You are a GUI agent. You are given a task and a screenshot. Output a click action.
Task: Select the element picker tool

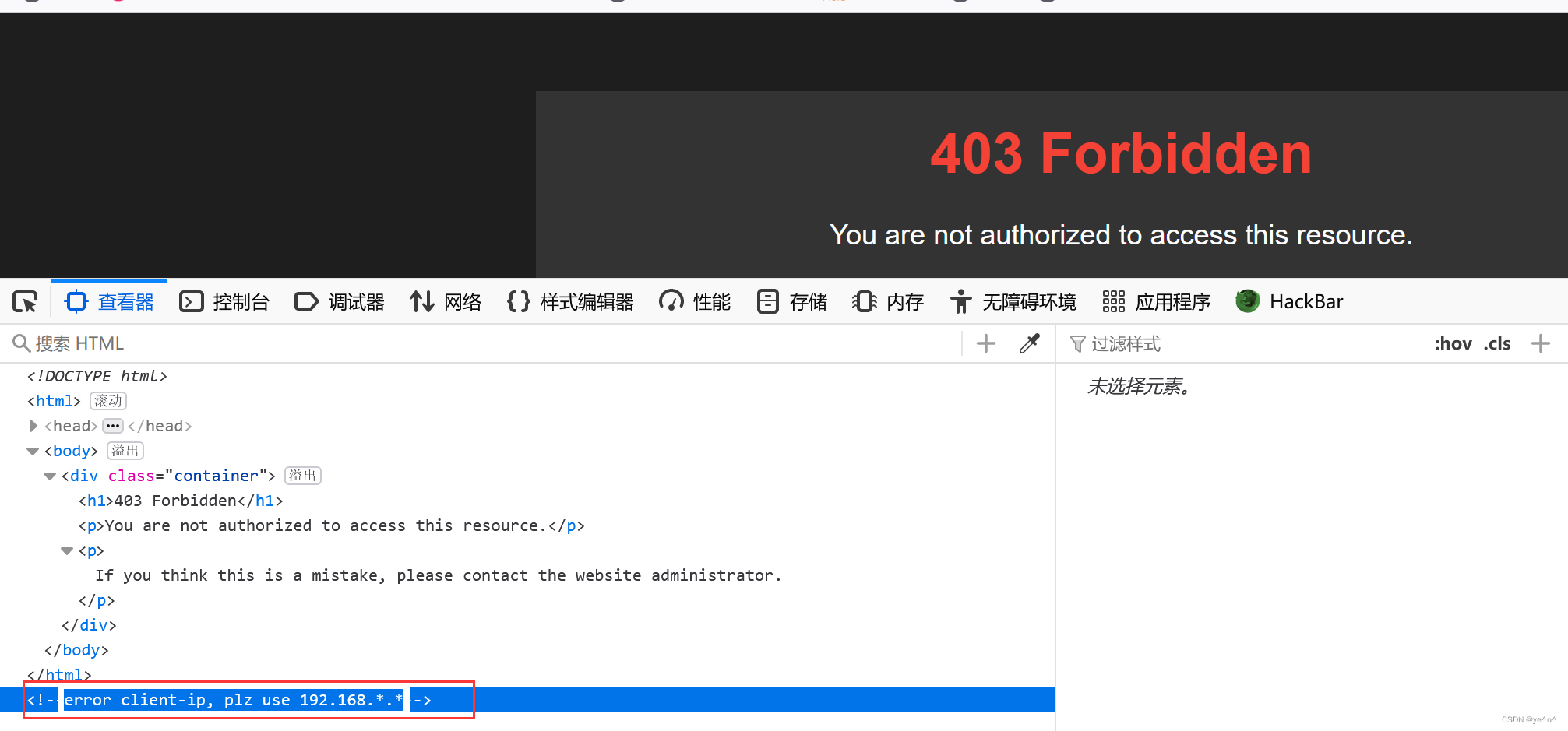pos(24,301)
